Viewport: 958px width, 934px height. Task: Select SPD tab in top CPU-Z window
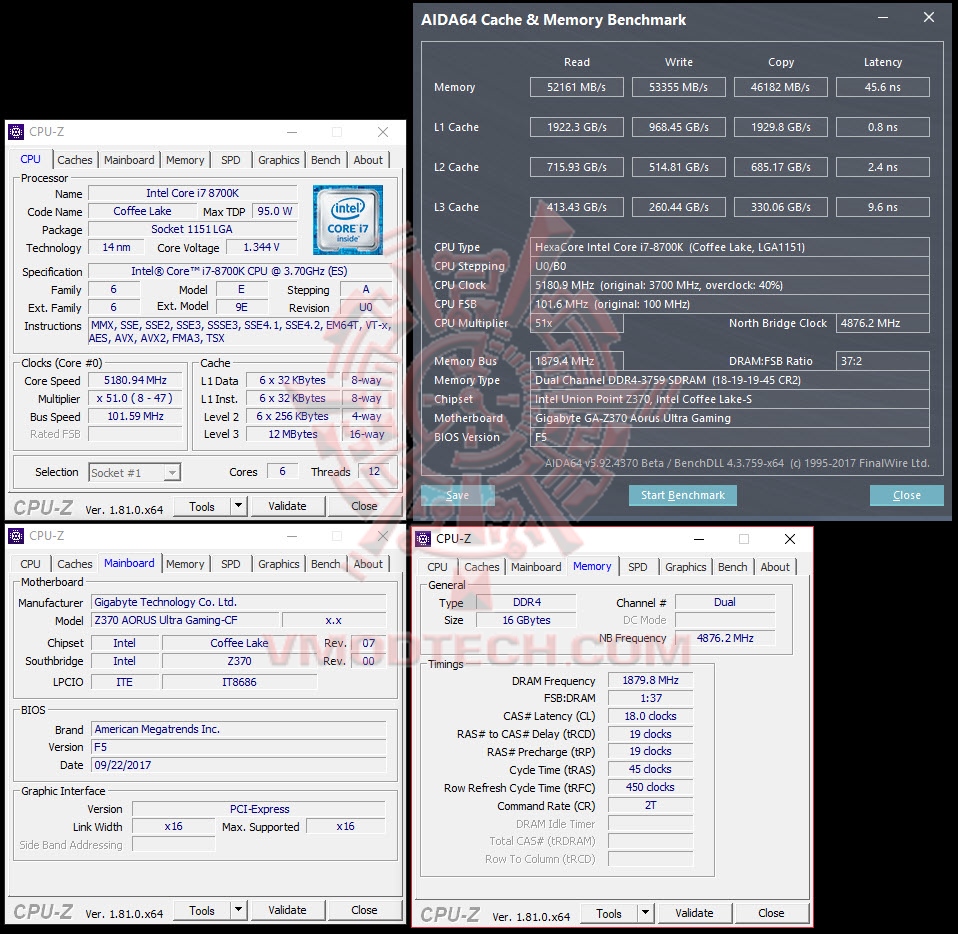230,160
